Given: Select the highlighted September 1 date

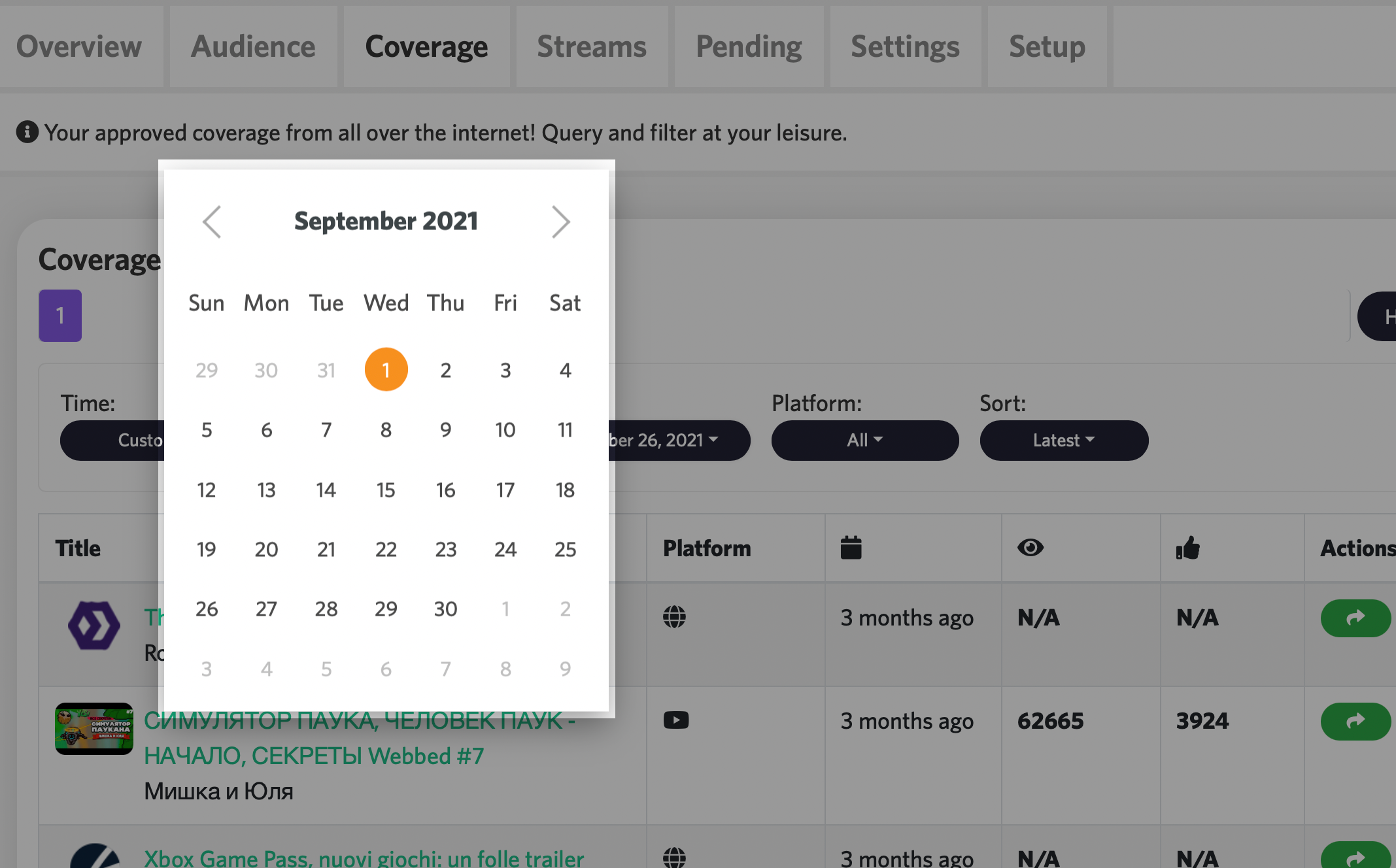Looking at the screenshot, I should 386,369.
